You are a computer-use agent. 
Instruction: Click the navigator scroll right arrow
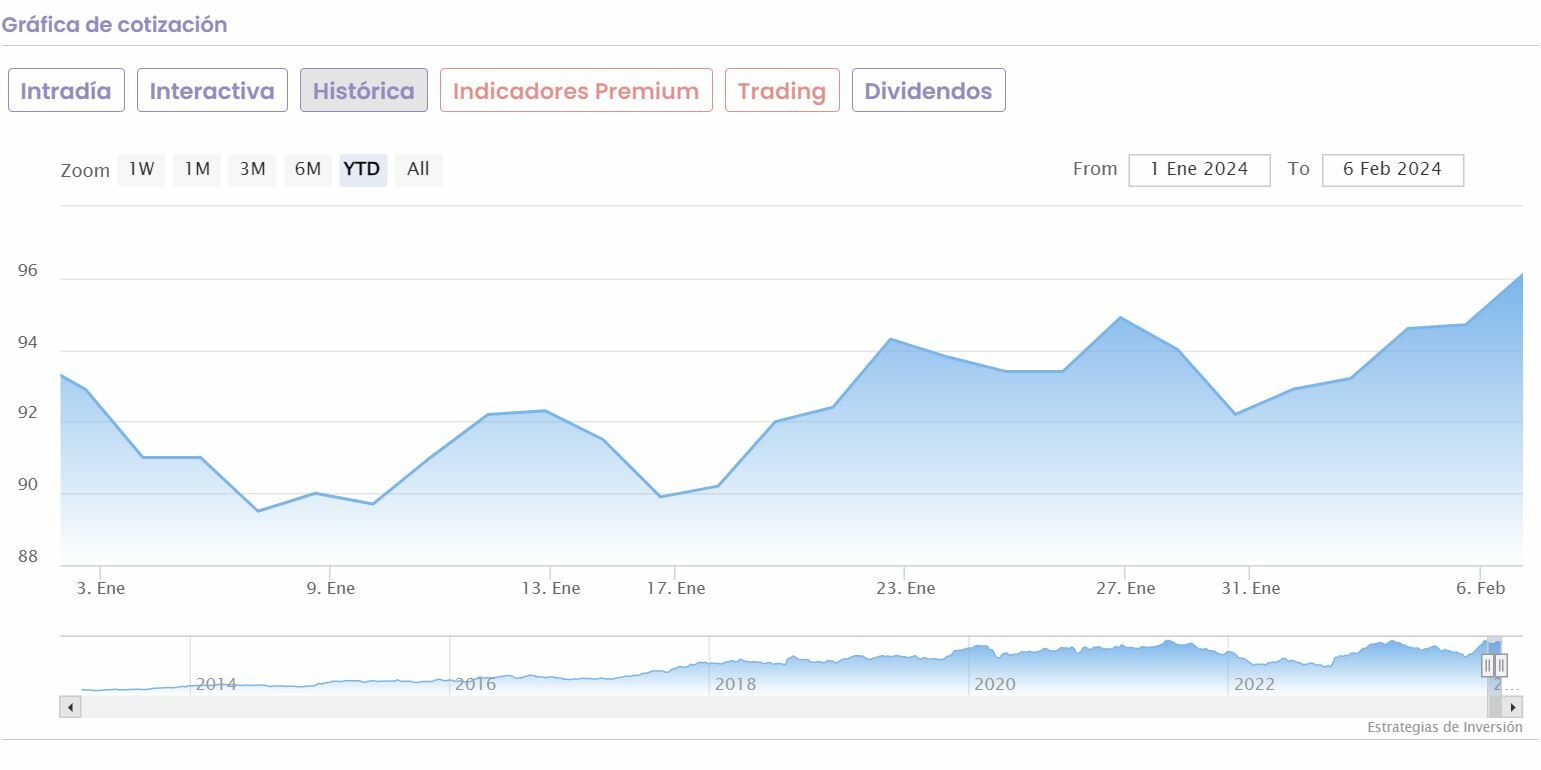click(1513, 707)
